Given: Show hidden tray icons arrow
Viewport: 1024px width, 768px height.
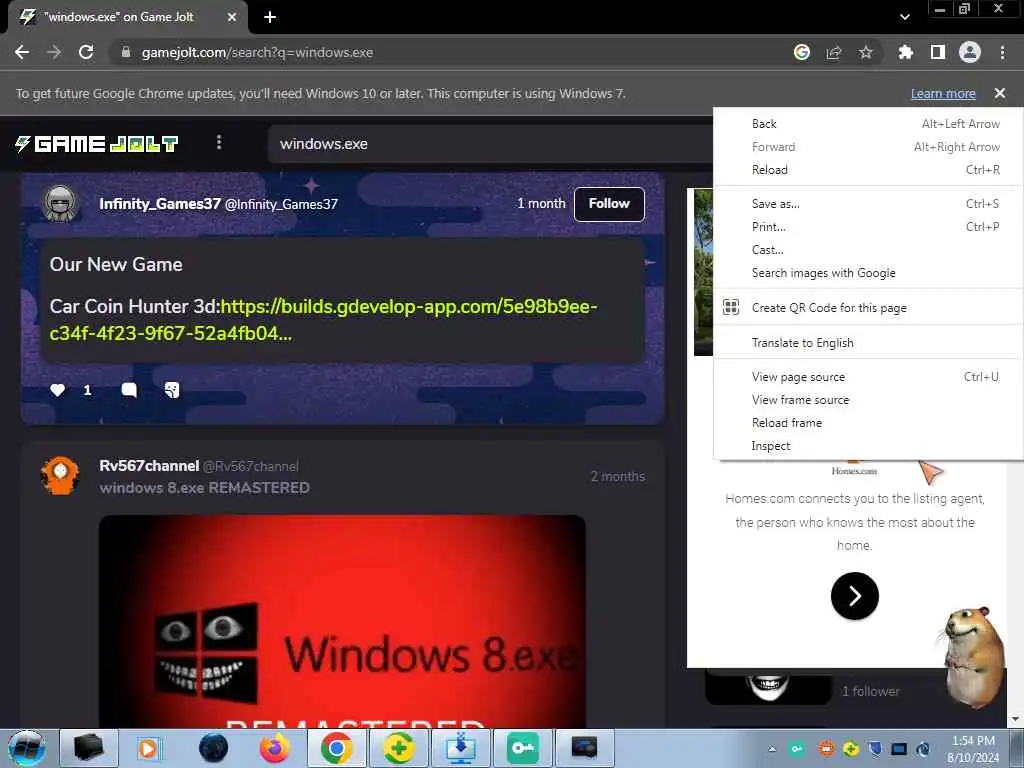Looking at the screenshot, I should click(772, 749).
